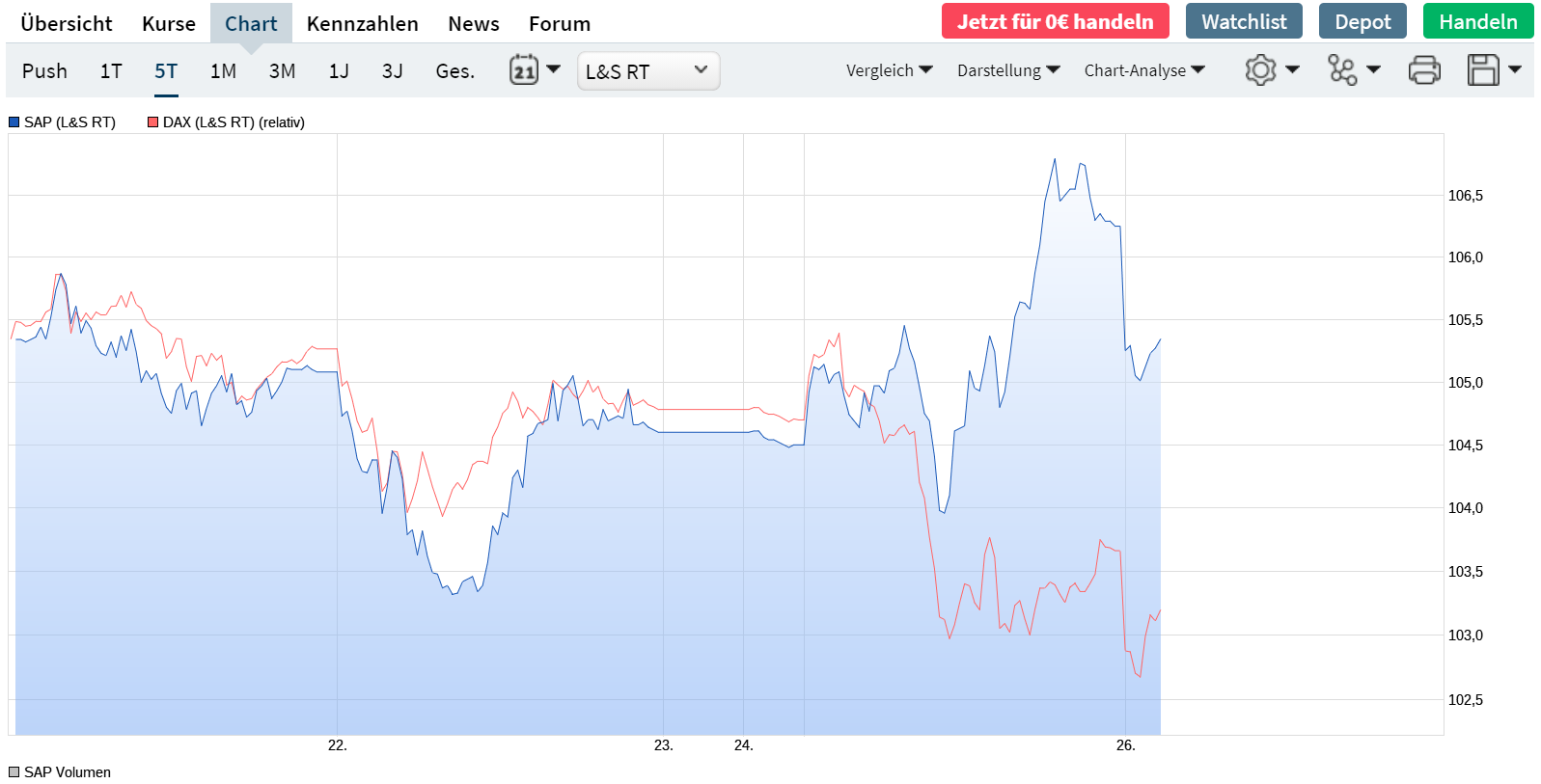Click the SAP (L&S RT) legend label
Screen dimensions: 1541x784
(69, 122)
